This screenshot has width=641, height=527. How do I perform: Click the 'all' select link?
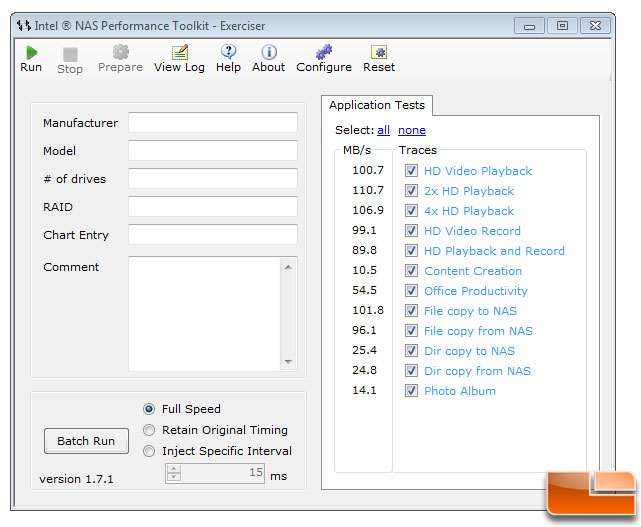click(383, 130)
